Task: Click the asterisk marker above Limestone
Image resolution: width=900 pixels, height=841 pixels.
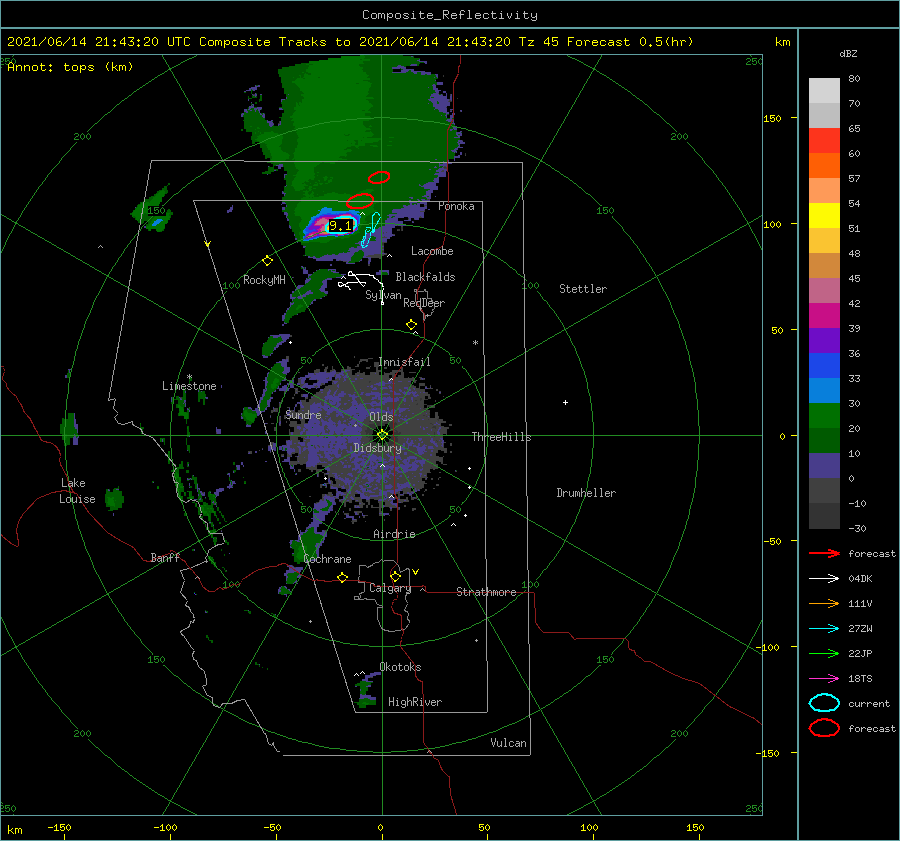Action: point(189,377)
